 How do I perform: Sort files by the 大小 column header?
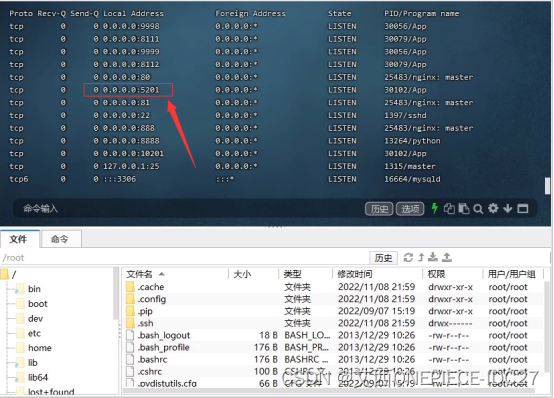[x=253, y=274]
